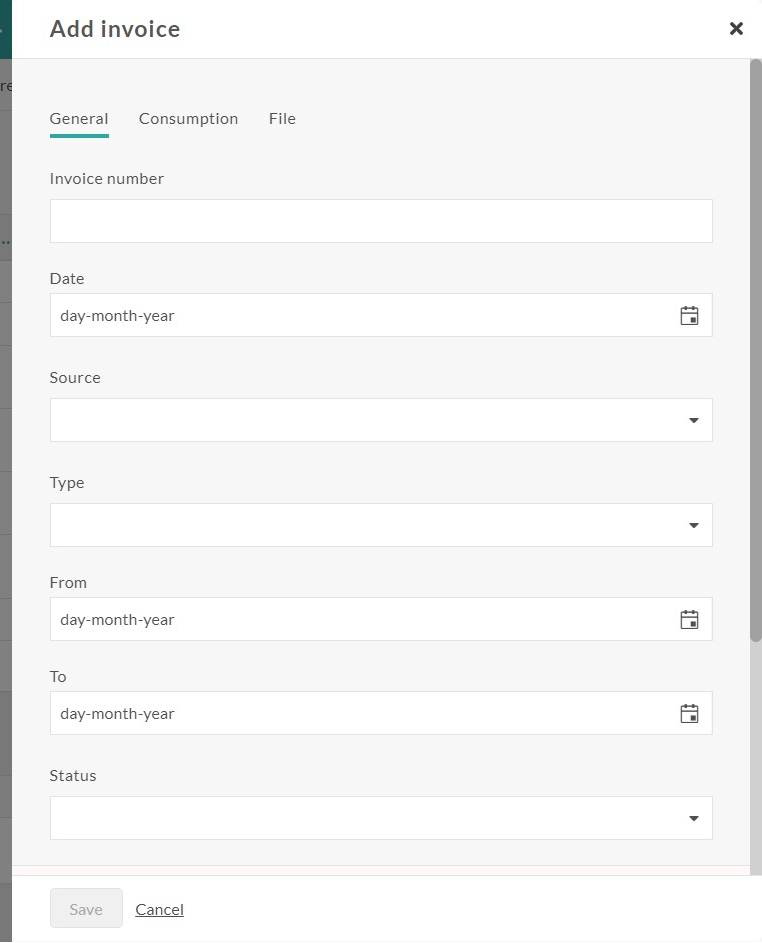This screenshot has height=943, width=762.
Task: Focus the Invoice number text field
Action: tap(381, 221)
